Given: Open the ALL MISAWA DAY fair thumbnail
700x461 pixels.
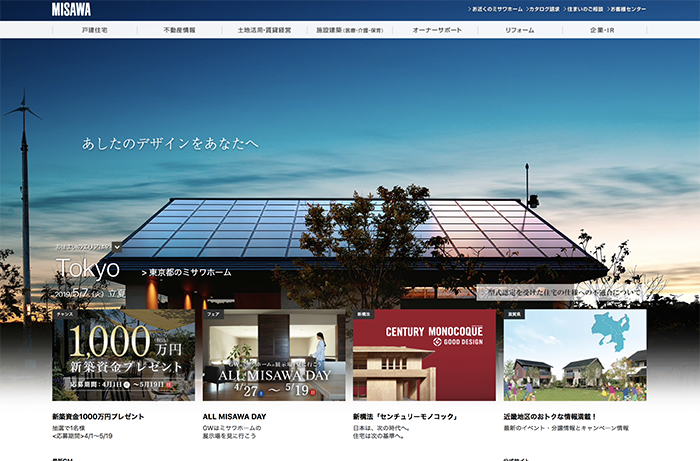Looking at the screenshot, I should tap(274, 355).
